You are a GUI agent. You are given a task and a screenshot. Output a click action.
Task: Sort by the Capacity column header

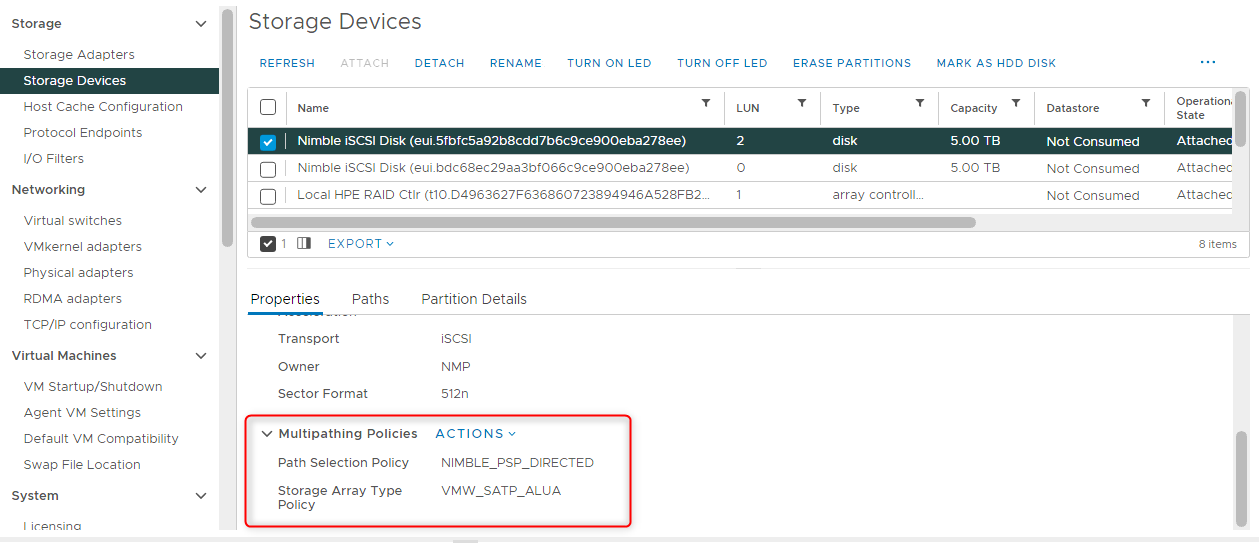point(974,108)
